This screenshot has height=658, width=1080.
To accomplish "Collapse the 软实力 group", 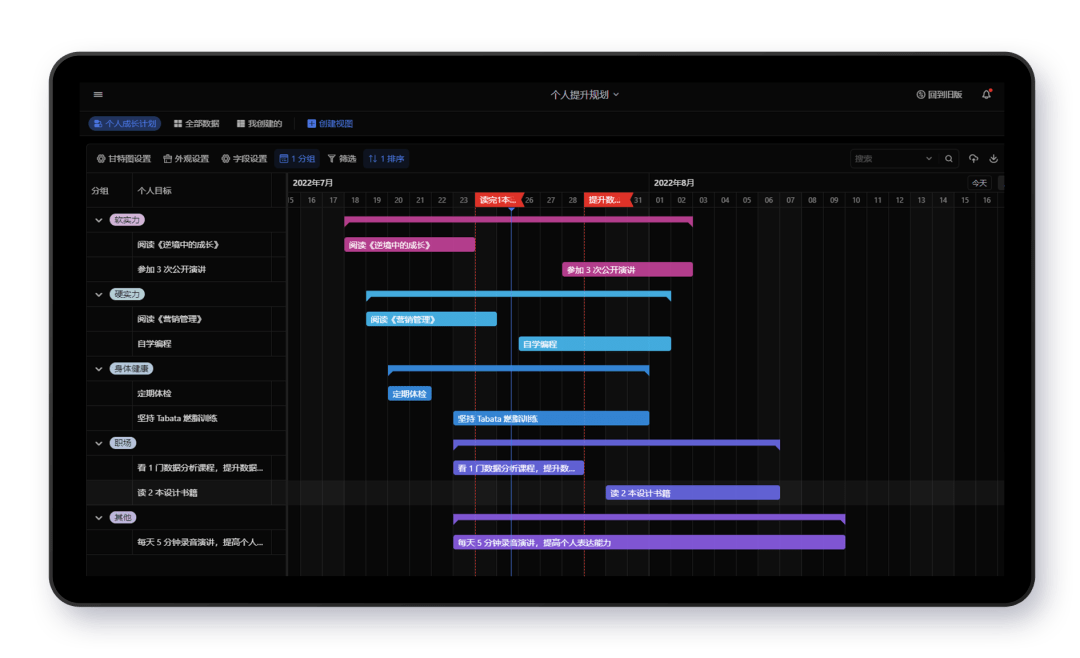I will (x=99, y=220).
